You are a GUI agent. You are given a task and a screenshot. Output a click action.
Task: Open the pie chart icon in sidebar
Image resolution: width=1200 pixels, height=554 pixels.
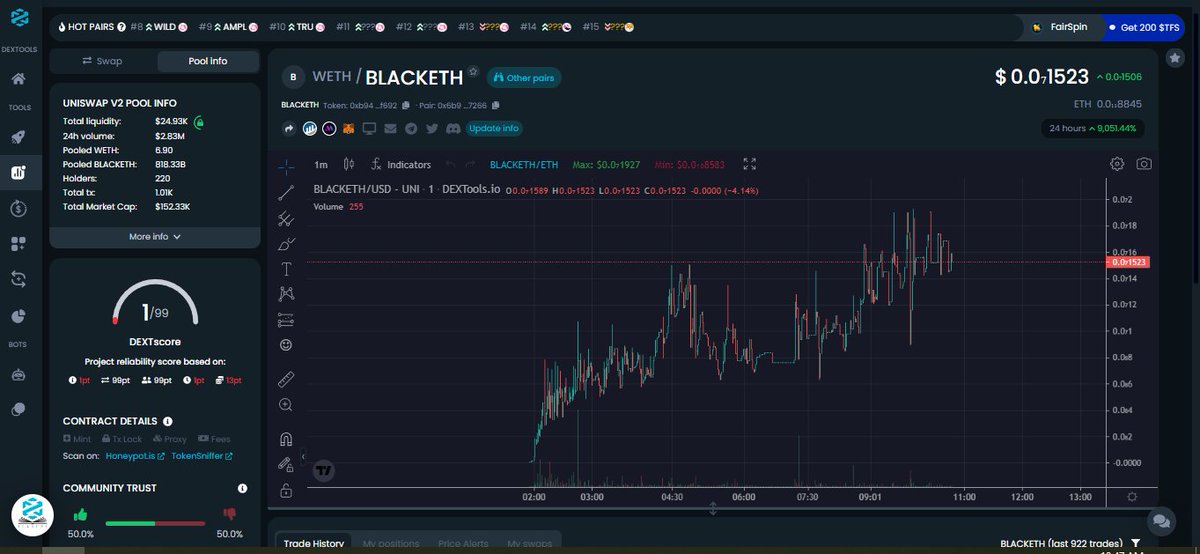click(x=18, y=316)
